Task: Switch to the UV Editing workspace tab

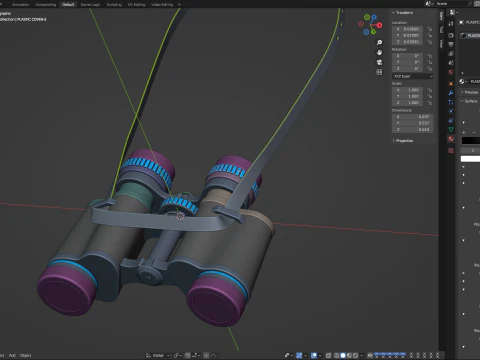Action: tap(136, 4)
